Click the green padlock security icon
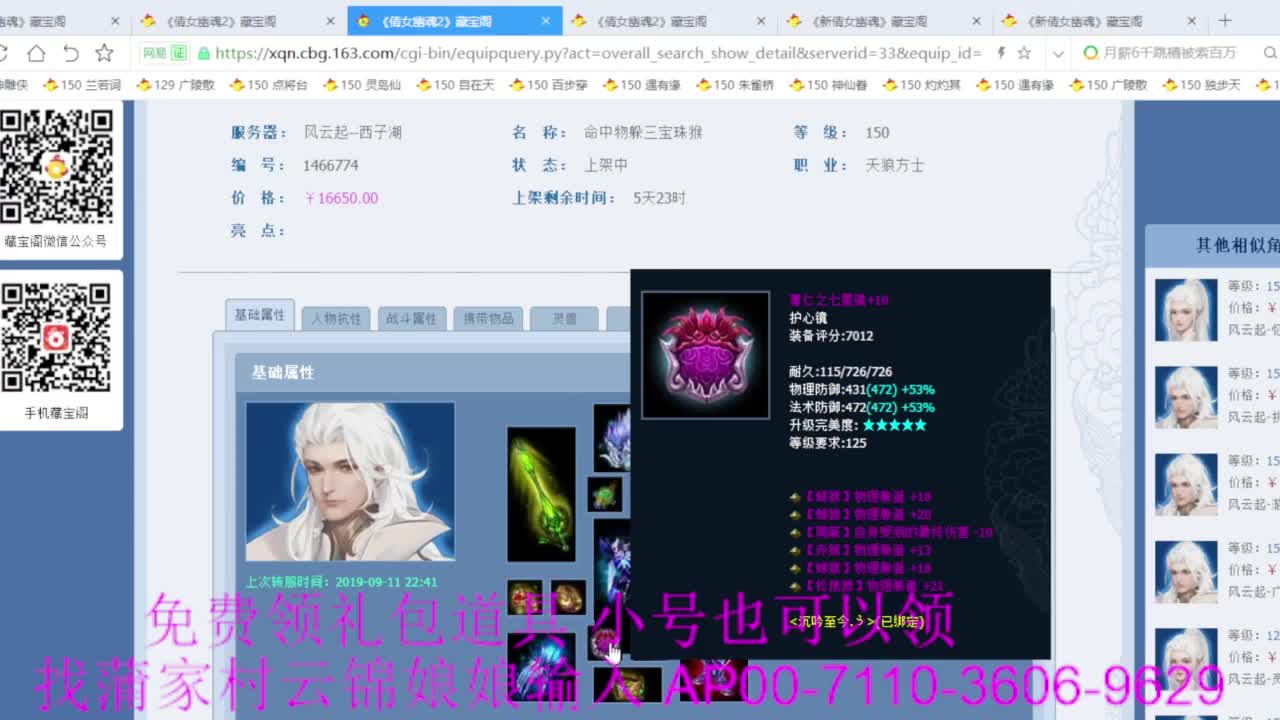Viewport: 1280px width, 720px height. click(204, 53)
